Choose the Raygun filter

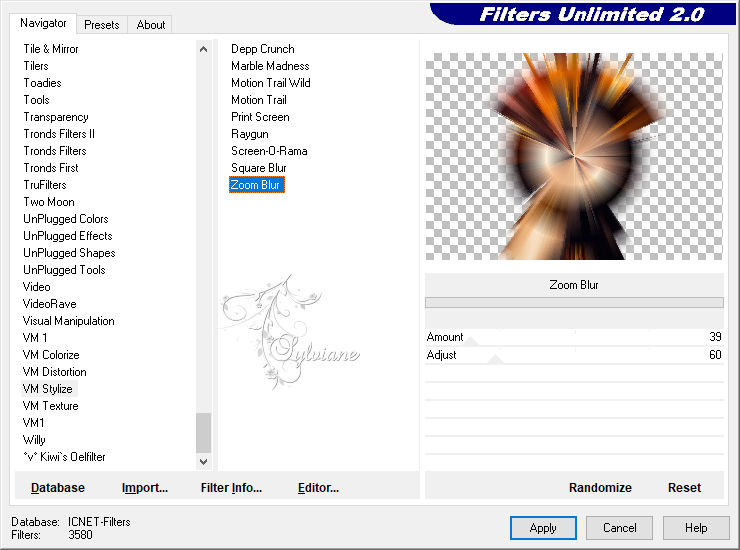[250, 134]
